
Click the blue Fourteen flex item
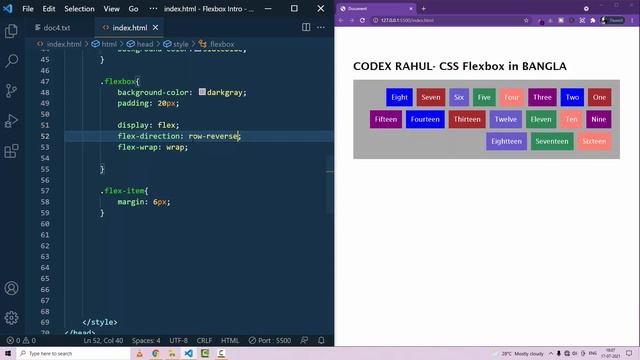coord(425,119)
